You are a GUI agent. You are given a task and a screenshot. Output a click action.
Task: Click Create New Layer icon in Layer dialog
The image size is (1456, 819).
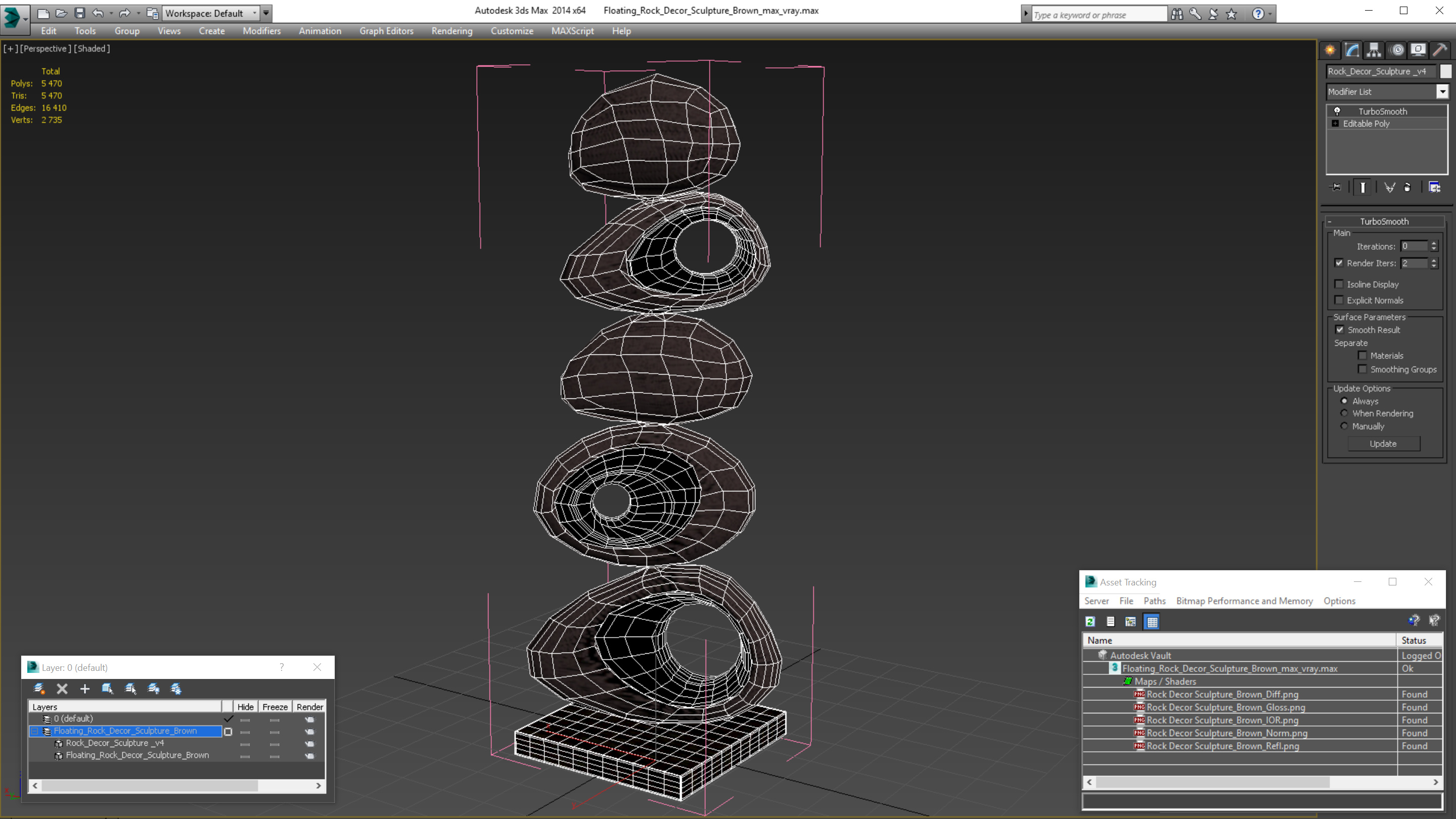(39, 689)
